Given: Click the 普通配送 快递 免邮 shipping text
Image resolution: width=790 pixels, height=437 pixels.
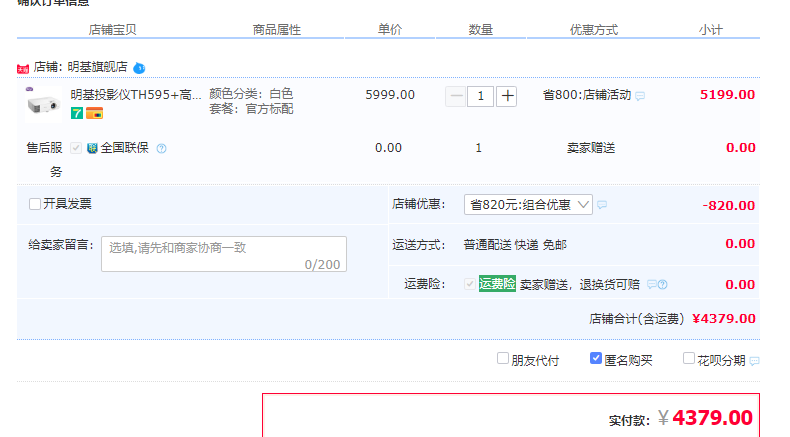Looking at the screenshot, I should point(515,245).
